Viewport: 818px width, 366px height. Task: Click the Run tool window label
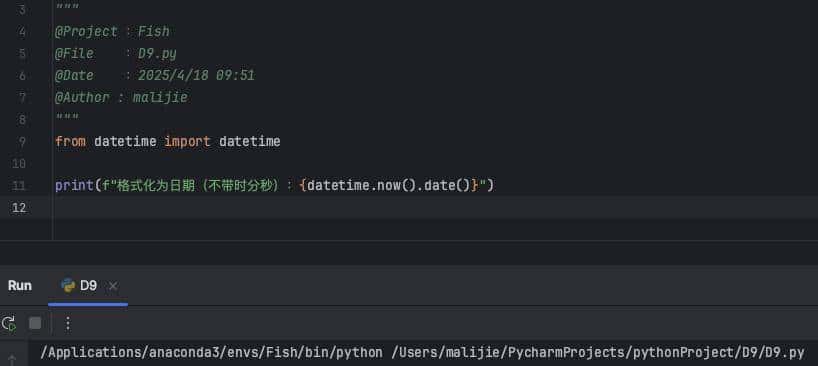(20, 286)
